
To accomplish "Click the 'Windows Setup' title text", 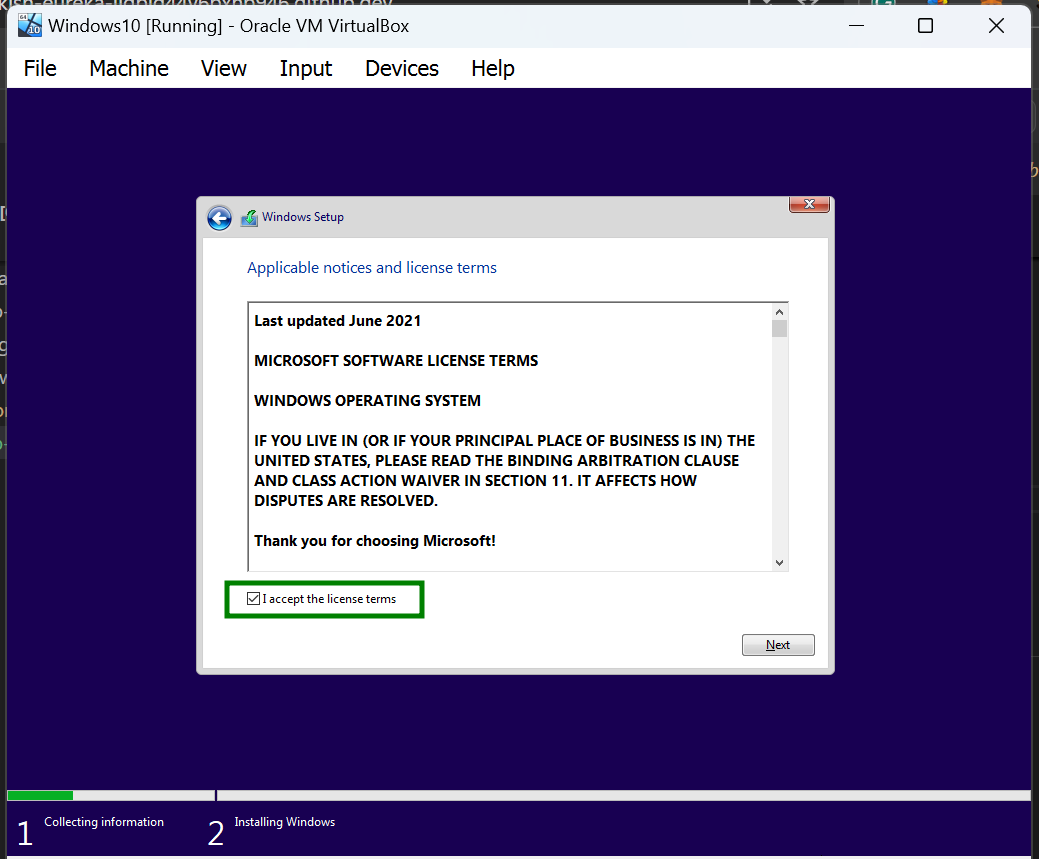I will tap(303, 217).
